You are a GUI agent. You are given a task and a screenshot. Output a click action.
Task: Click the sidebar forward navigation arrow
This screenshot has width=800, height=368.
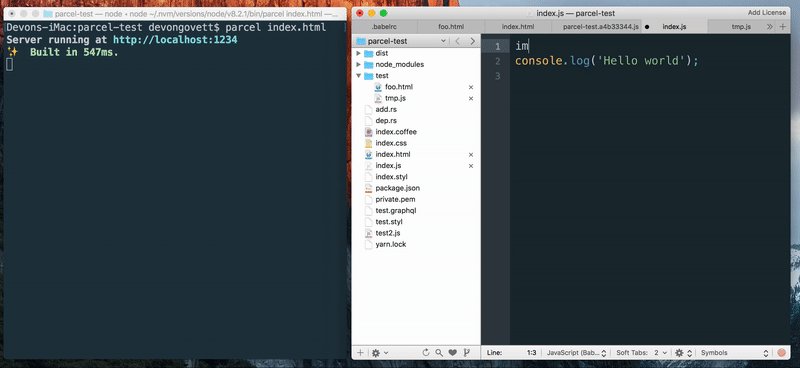pyautogui.click(x=472, y=41)
